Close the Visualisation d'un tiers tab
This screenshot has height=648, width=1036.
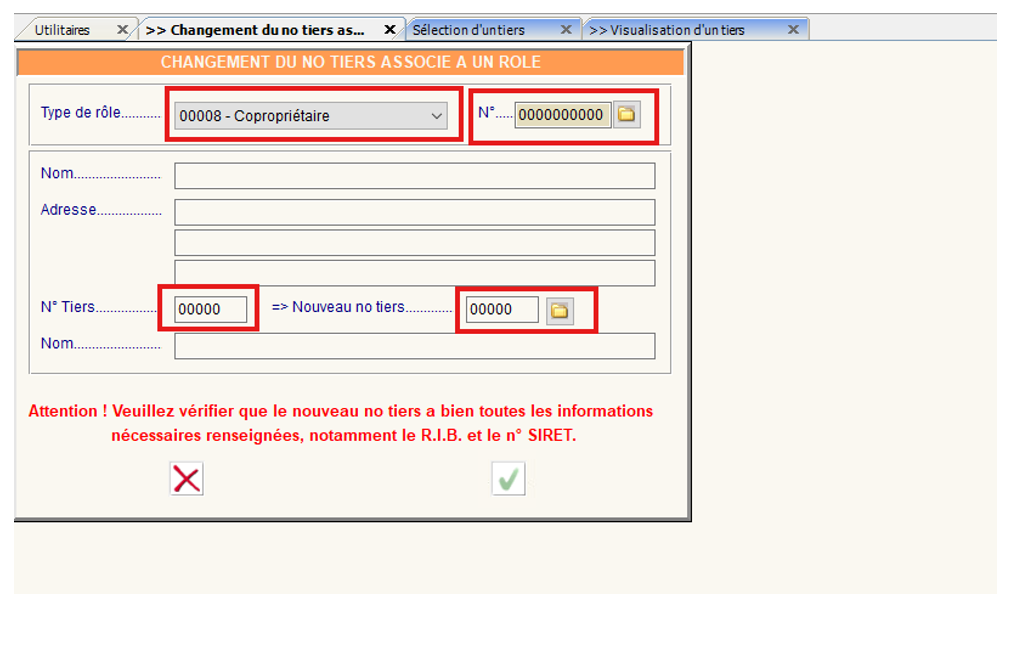click(x=793, y=30)
